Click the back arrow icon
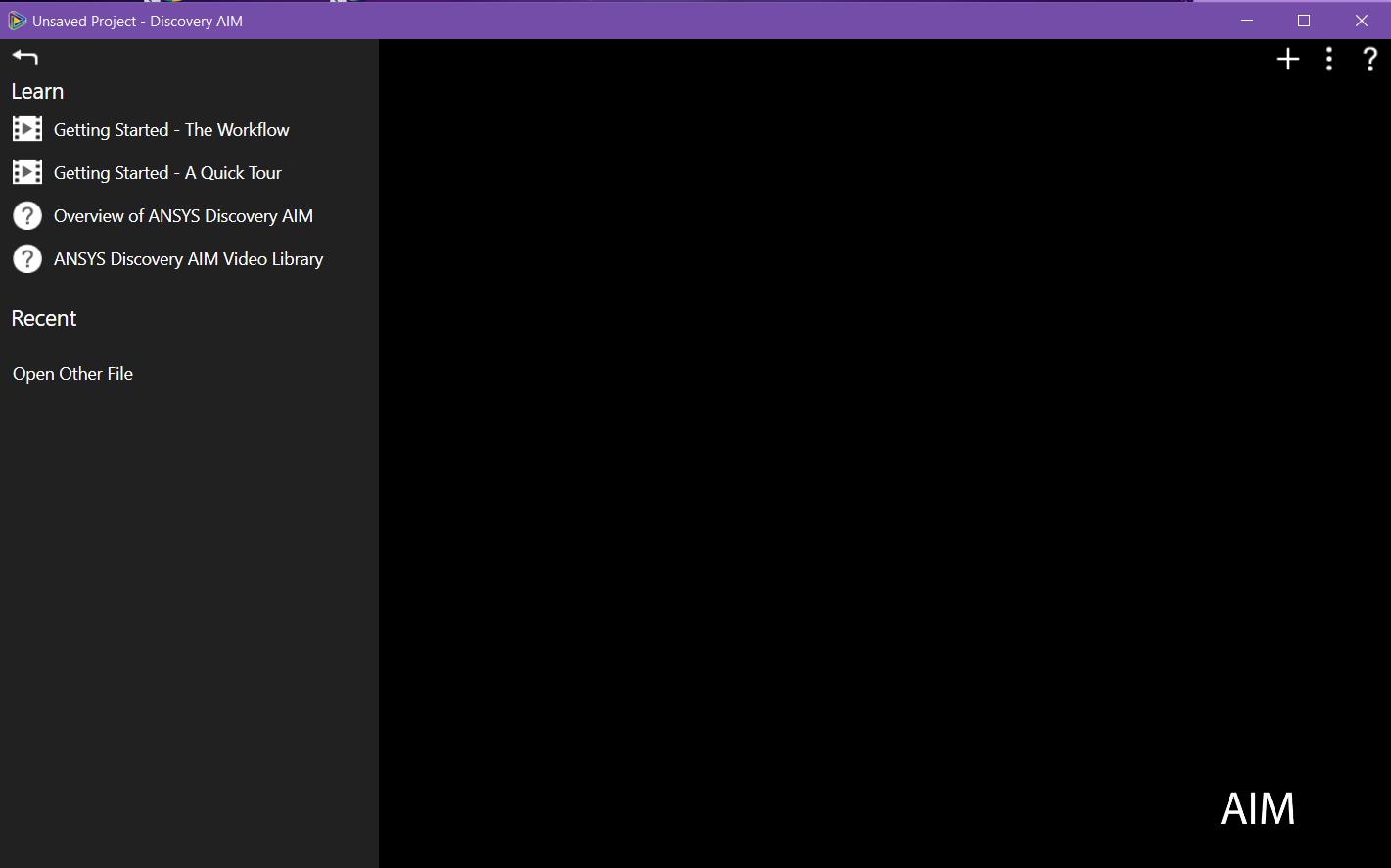Image resolution: width=1391 pixels, height=868 pixels. [25, 57]
